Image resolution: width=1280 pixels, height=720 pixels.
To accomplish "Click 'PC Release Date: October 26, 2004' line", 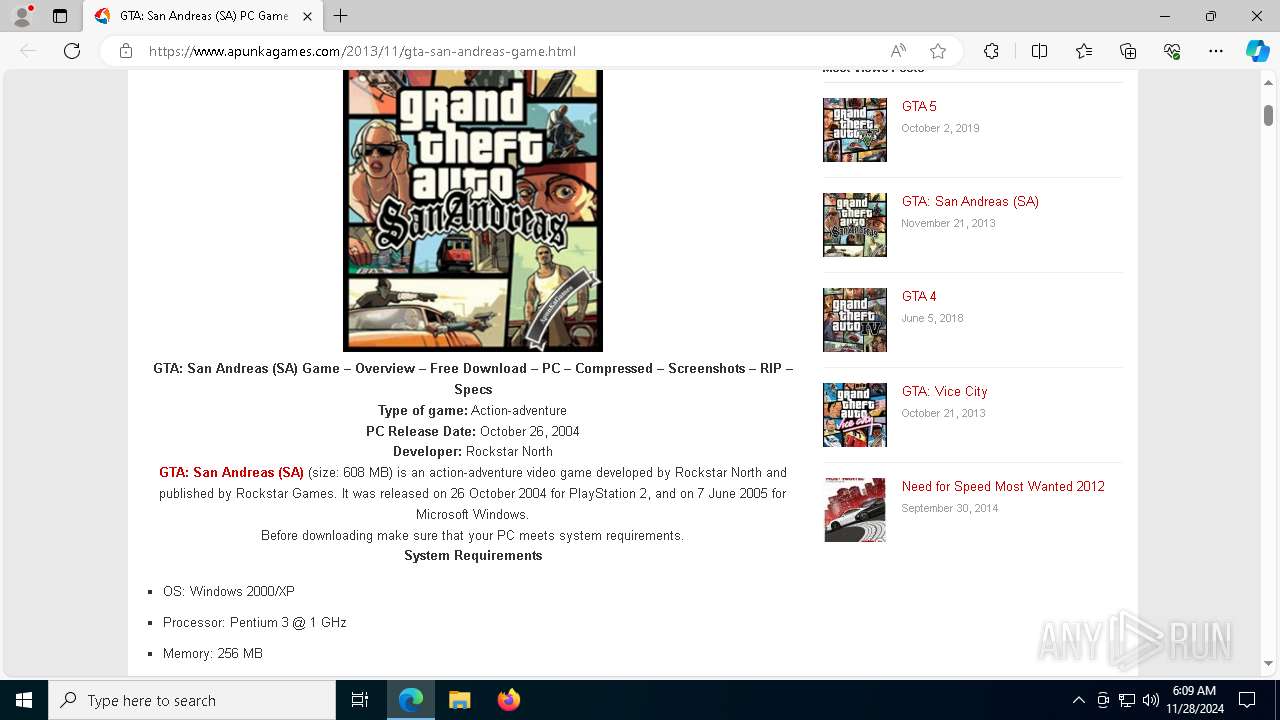I will point(473,431).
